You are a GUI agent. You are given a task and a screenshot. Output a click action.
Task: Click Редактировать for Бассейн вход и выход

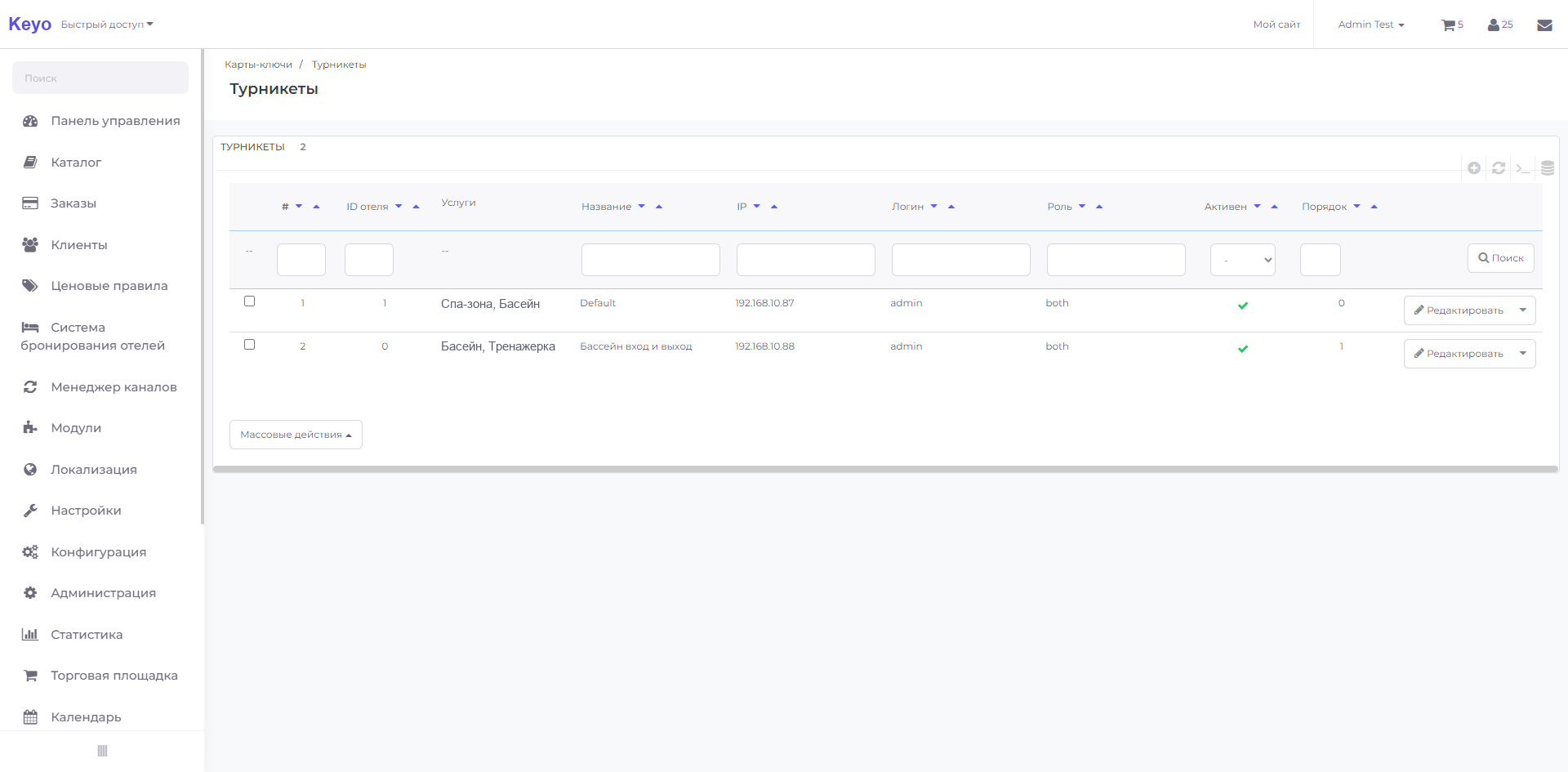pos(1459,354)
